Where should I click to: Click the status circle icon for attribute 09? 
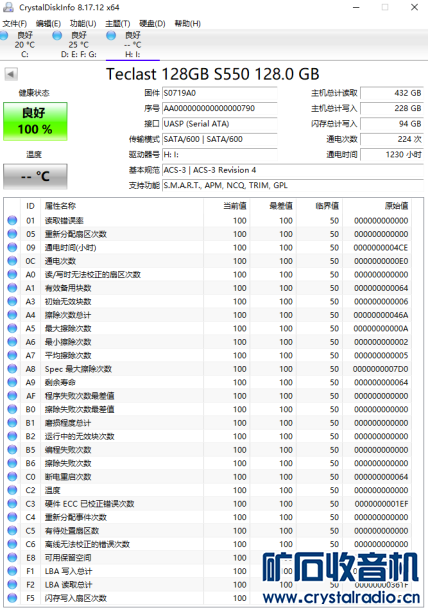pyautogui.click(x=12, y=247)
